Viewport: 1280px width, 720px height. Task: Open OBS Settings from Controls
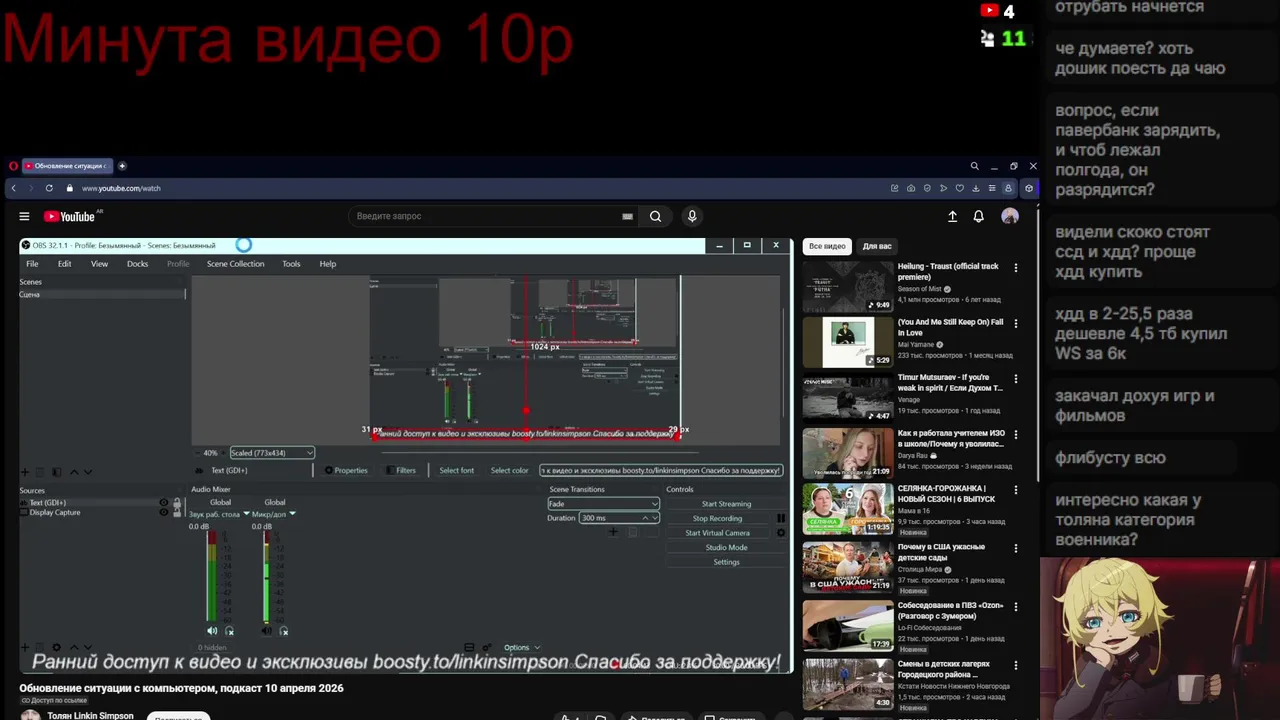point(726,562)
